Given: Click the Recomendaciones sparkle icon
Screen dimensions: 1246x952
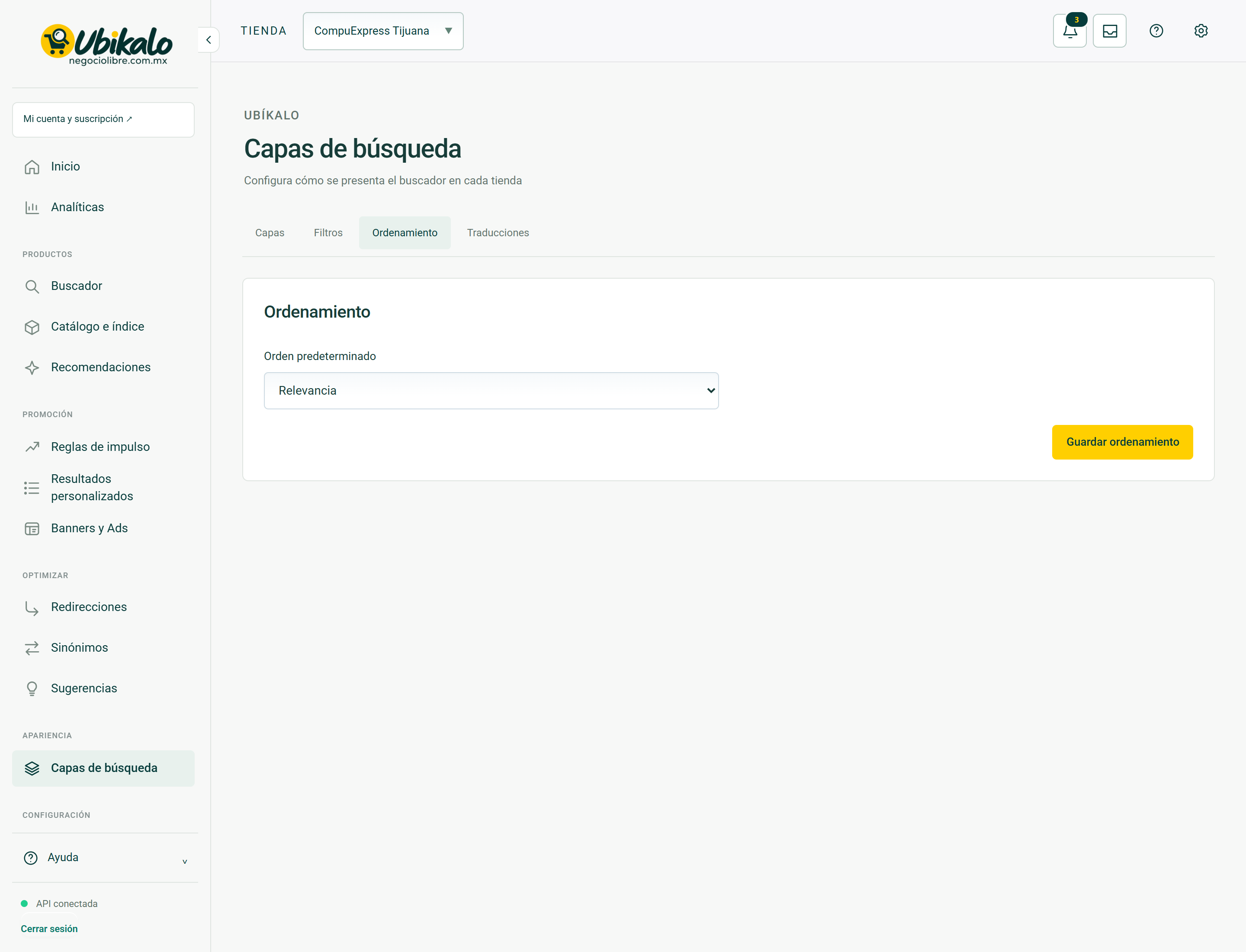Looking at the screenshot, I should click(32, 368).
